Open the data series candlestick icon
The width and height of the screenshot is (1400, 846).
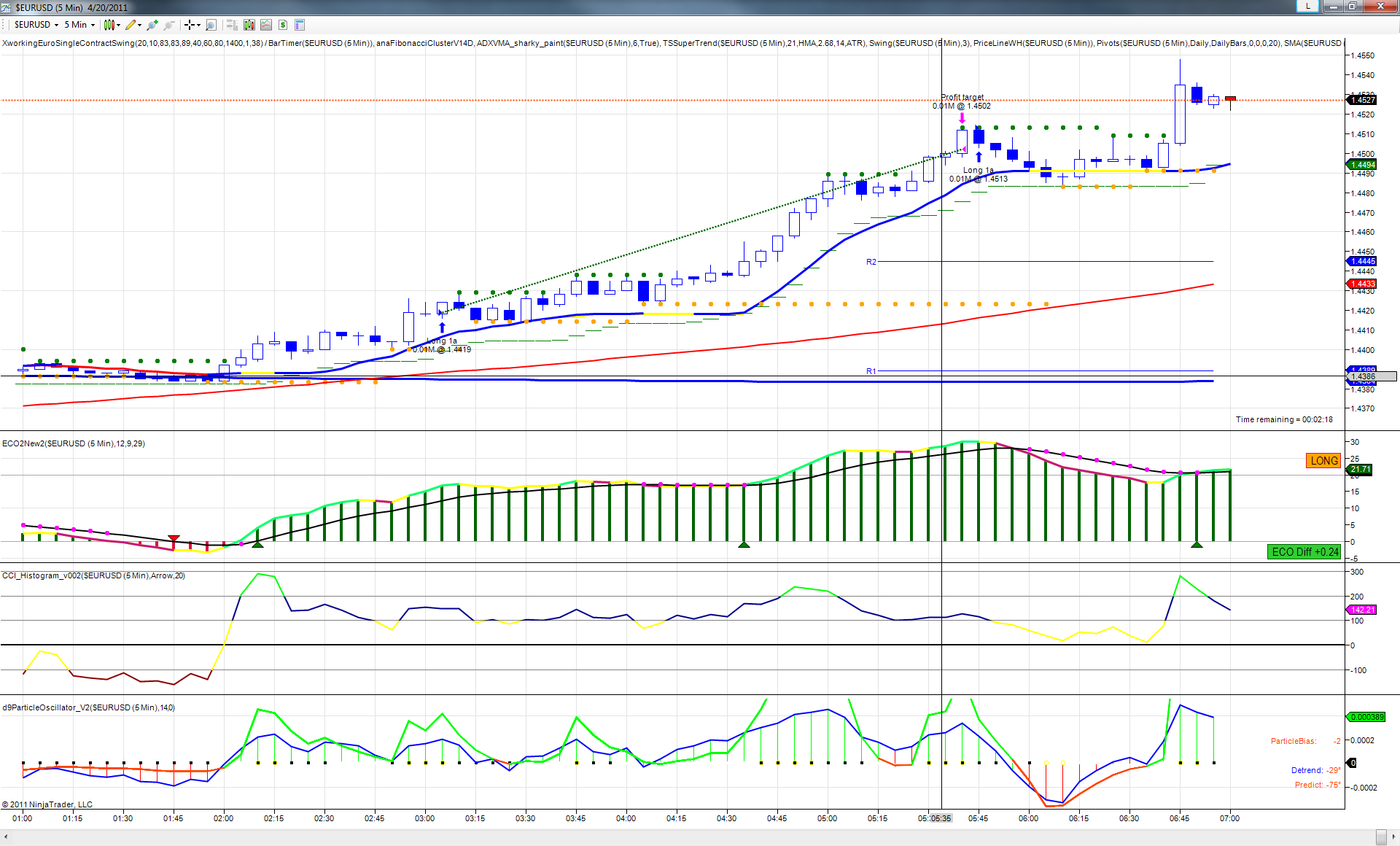[249, 25]
